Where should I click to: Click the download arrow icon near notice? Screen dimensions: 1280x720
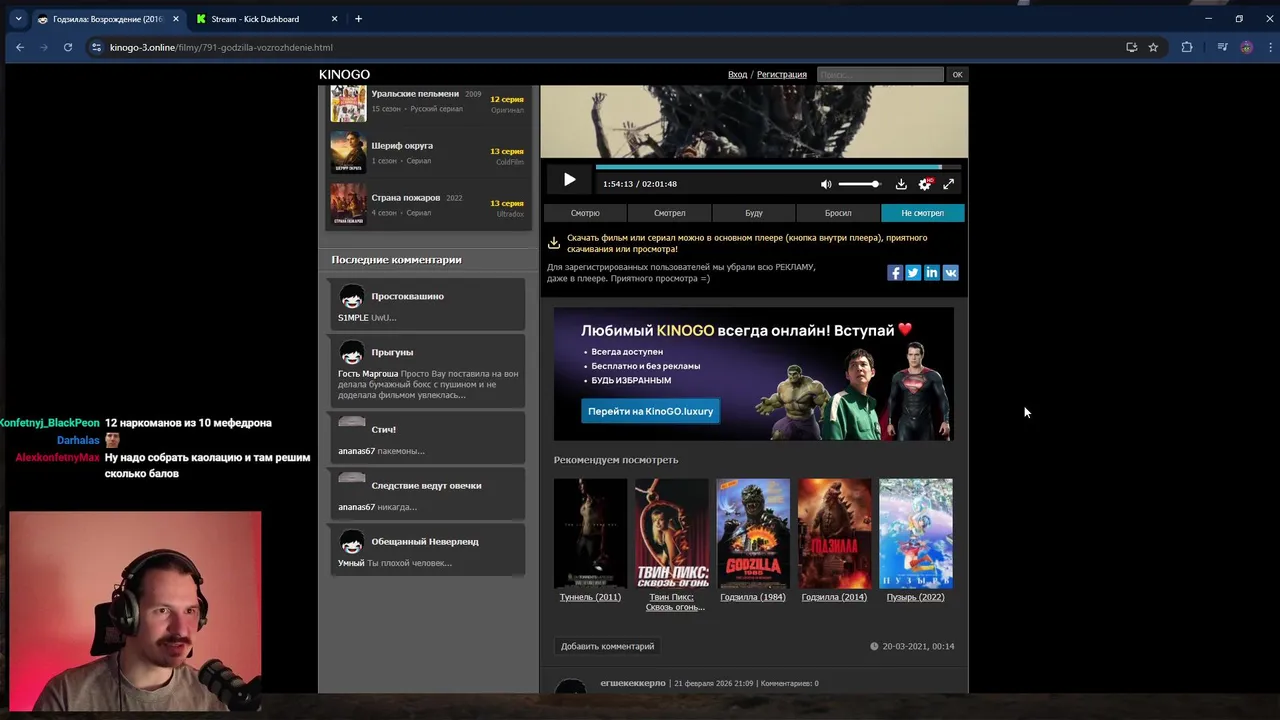coord(553,243)
